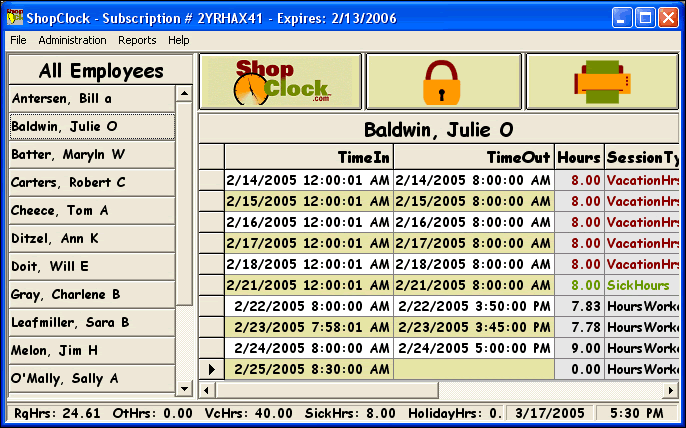
Task: Select employee O'Mally, Sally A
Action: 92,379
